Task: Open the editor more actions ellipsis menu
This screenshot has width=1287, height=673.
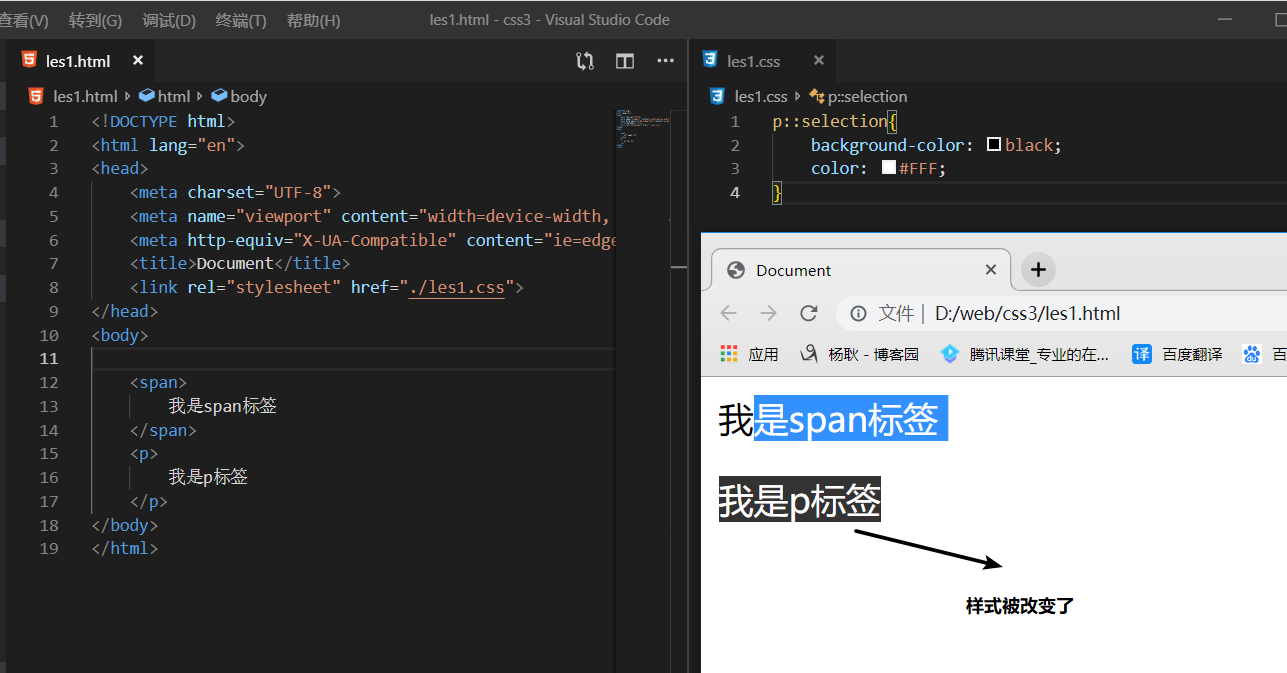Action: [665, 61]
